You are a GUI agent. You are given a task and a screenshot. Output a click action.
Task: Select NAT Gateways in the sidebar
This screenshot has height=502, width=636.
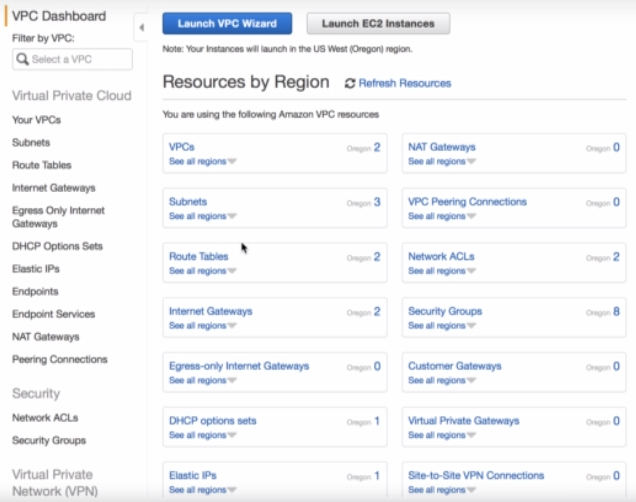[x=46, y=337]
